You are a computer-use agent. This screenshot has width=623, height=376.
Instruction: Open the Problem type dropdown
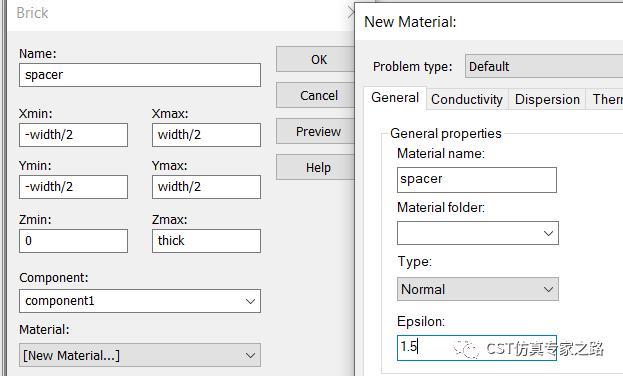click(x=544, y=66)
